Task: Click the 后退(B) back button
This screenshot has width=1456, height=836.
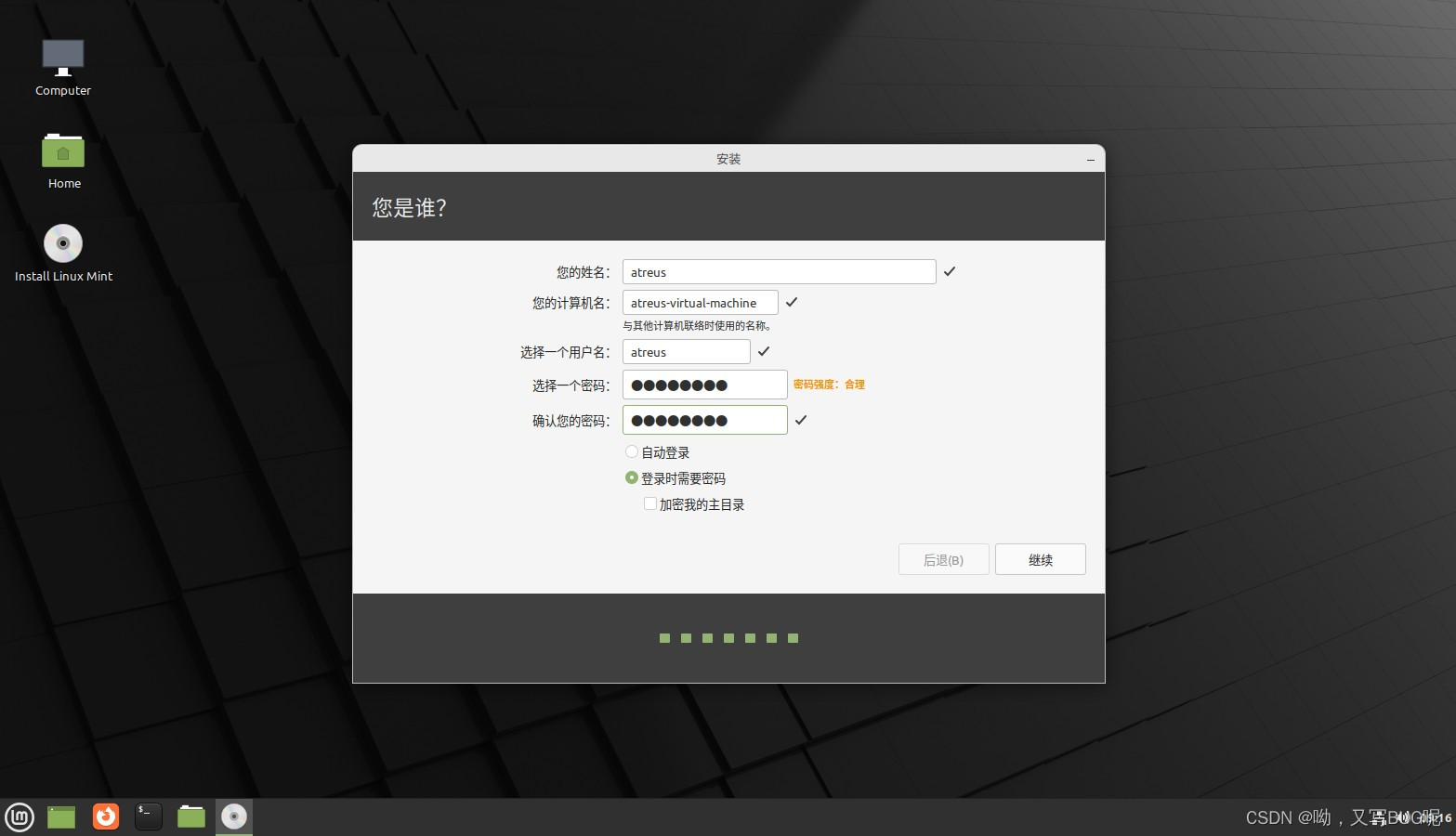Action: tap(943, 559)
